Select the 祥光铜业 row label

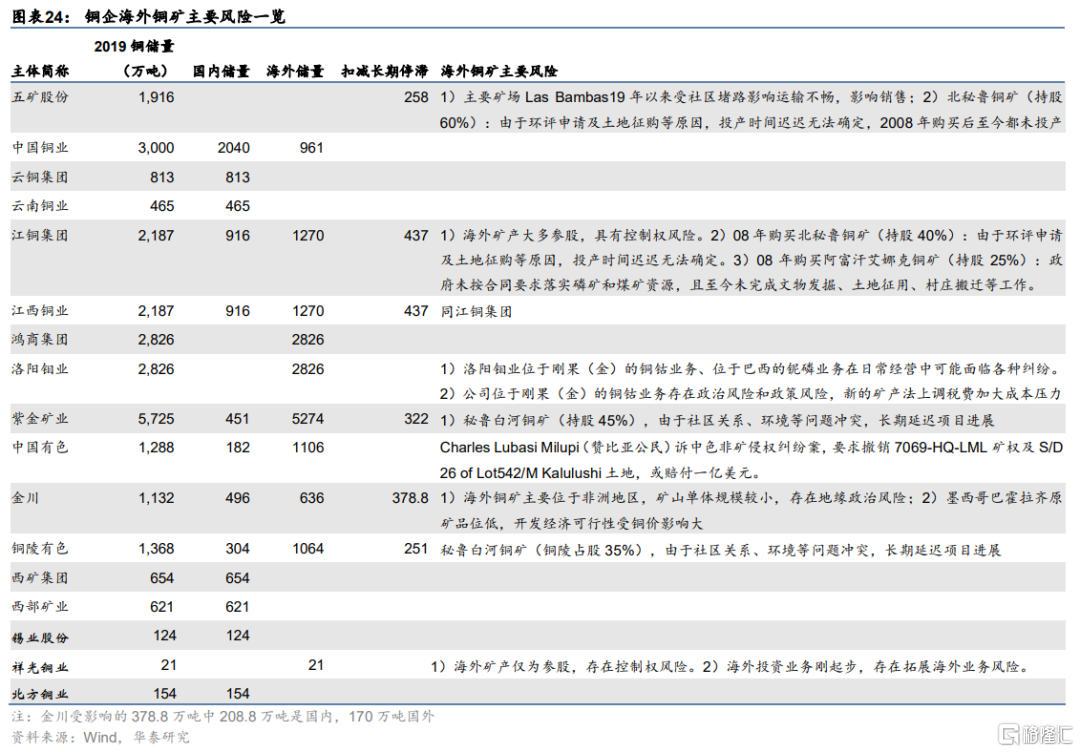coord(40,667)
